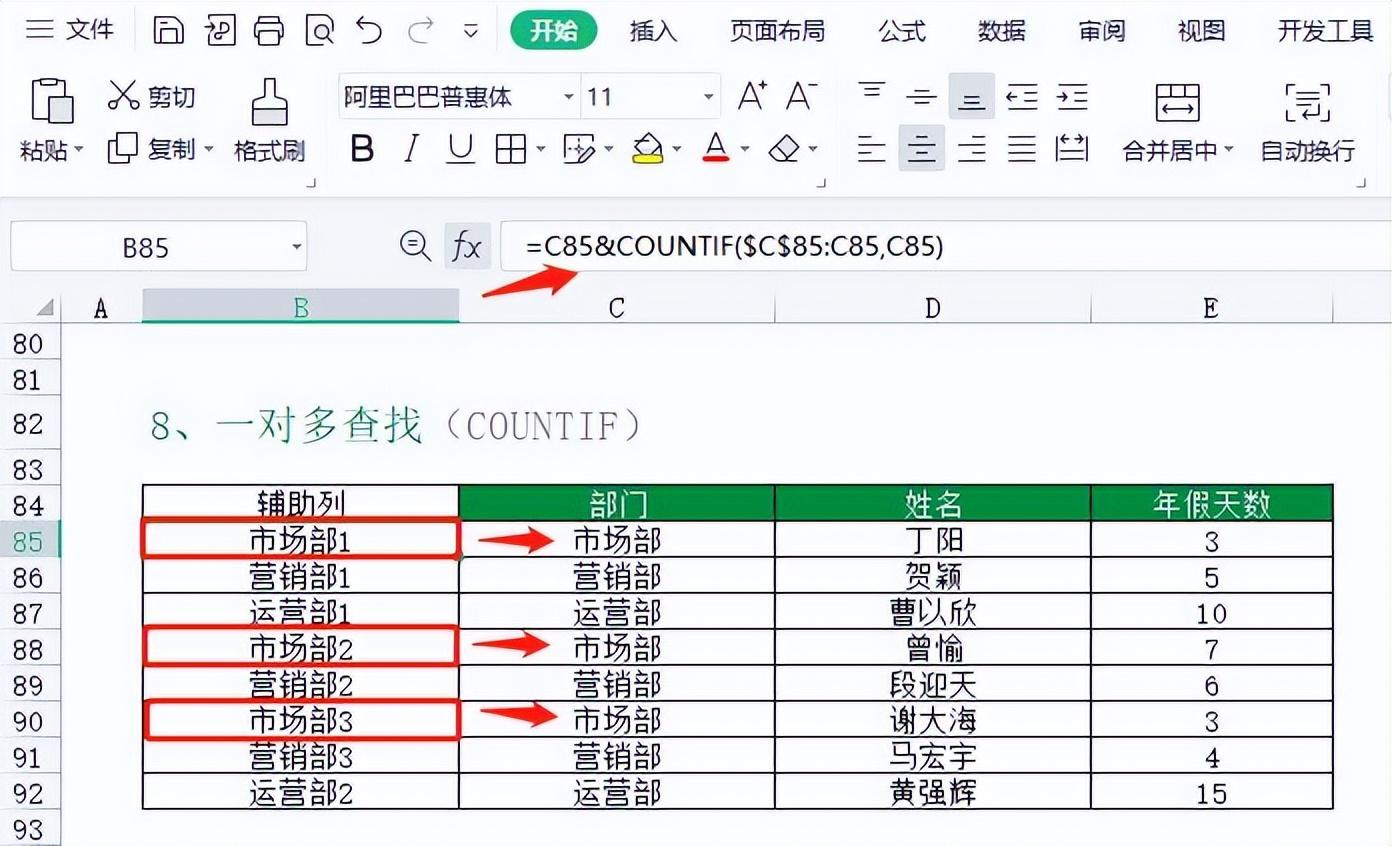The image size is (1392, 846).
Task: Open the 页面布局 tab
Action: (777, 31)
